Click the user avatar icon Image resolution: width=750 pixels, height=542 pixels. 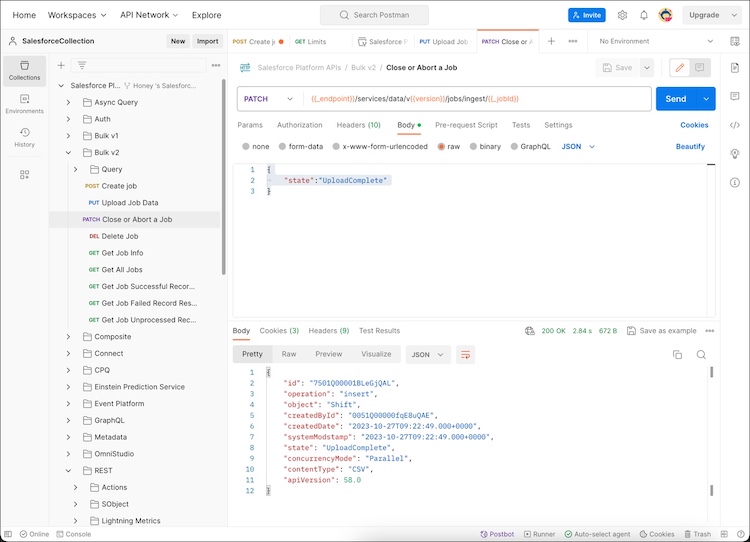[x=665, y=15]
